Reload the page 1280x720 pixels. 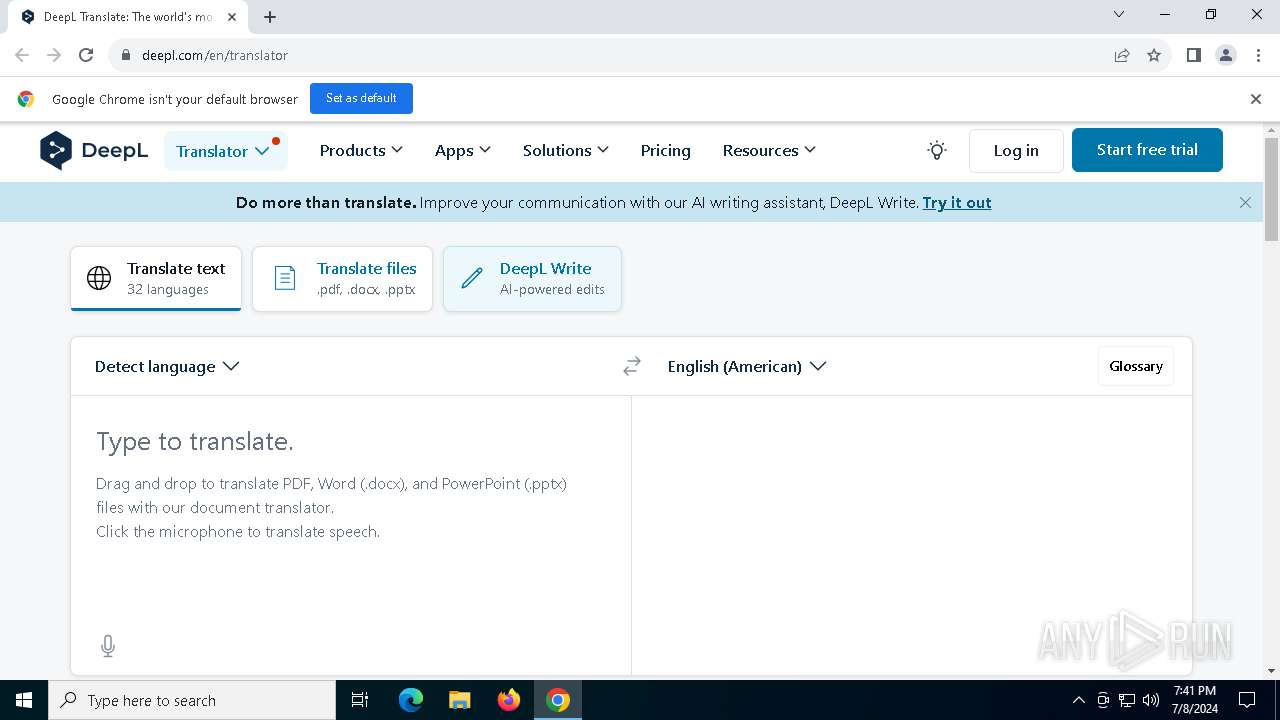tap(86, 55)
